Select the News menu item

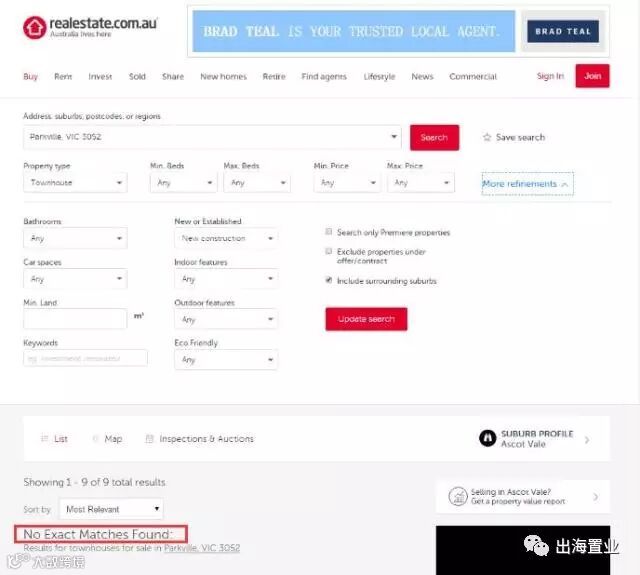[422, 76]
